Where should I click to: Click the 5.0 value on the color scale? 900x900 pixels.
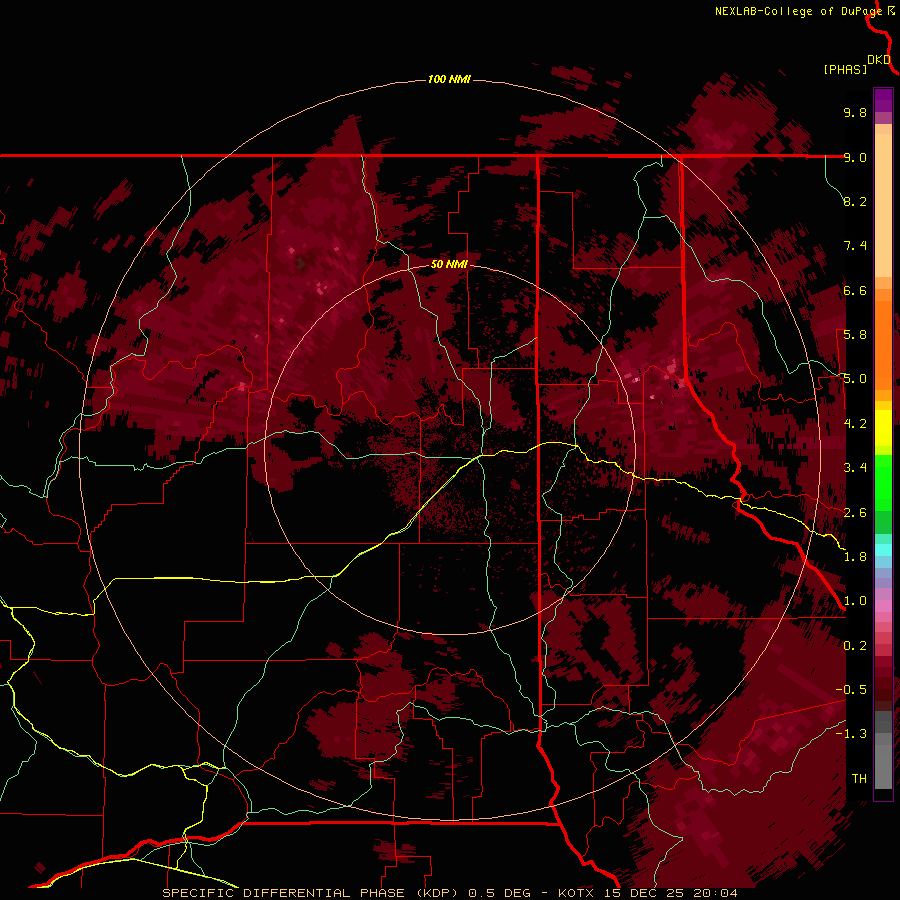coord(855,379)
